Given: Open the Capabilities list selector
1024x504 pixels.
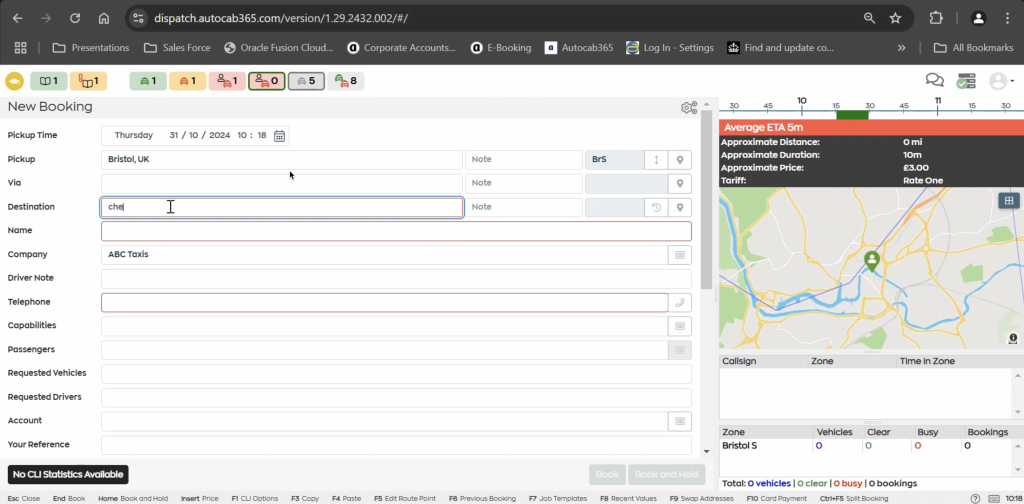Looking at the screenshot, I should point(680,326).
